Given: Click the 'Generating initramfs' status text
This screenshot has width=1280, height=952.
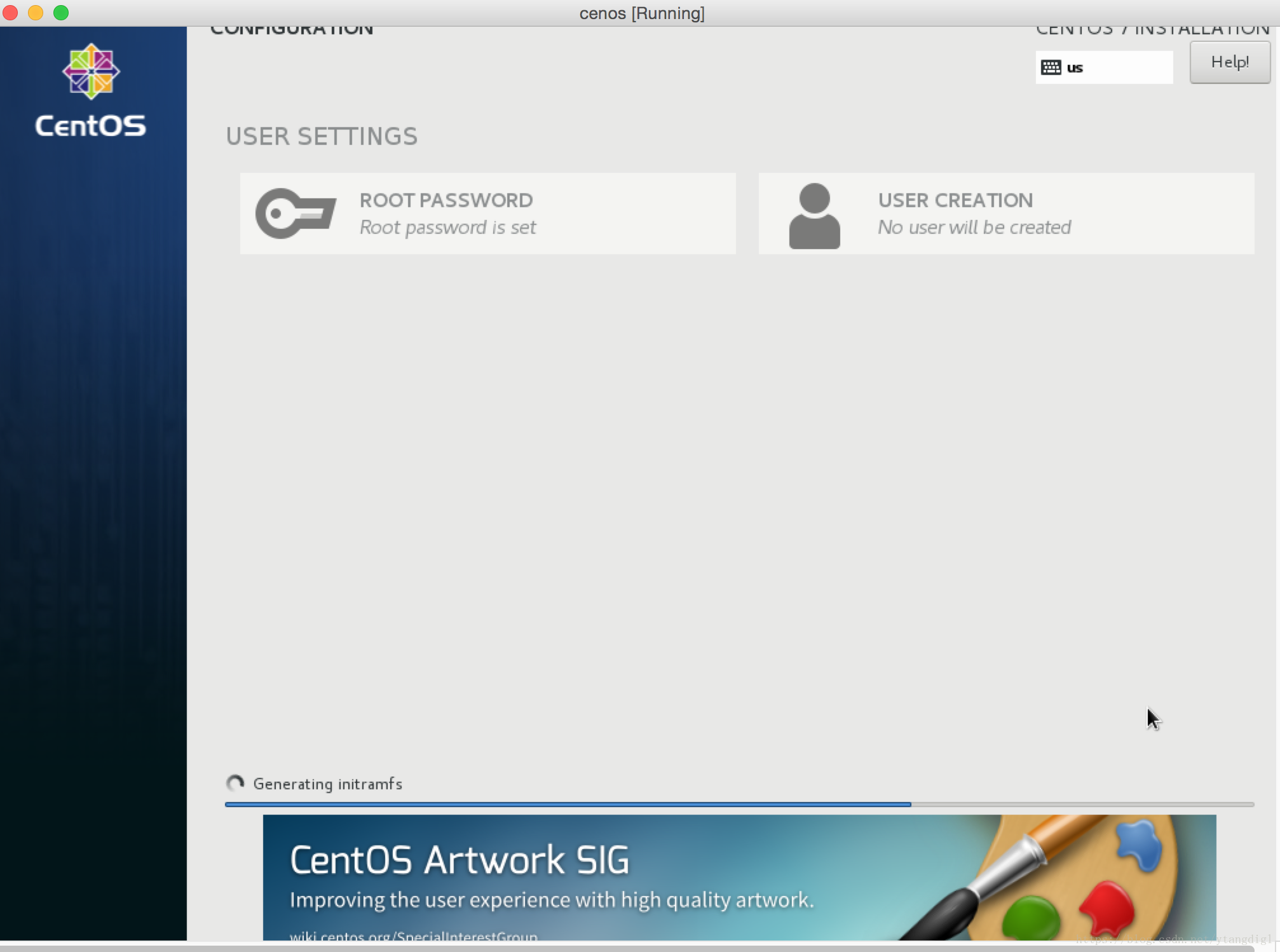Looking at the screenshot, I should [328, 784].
